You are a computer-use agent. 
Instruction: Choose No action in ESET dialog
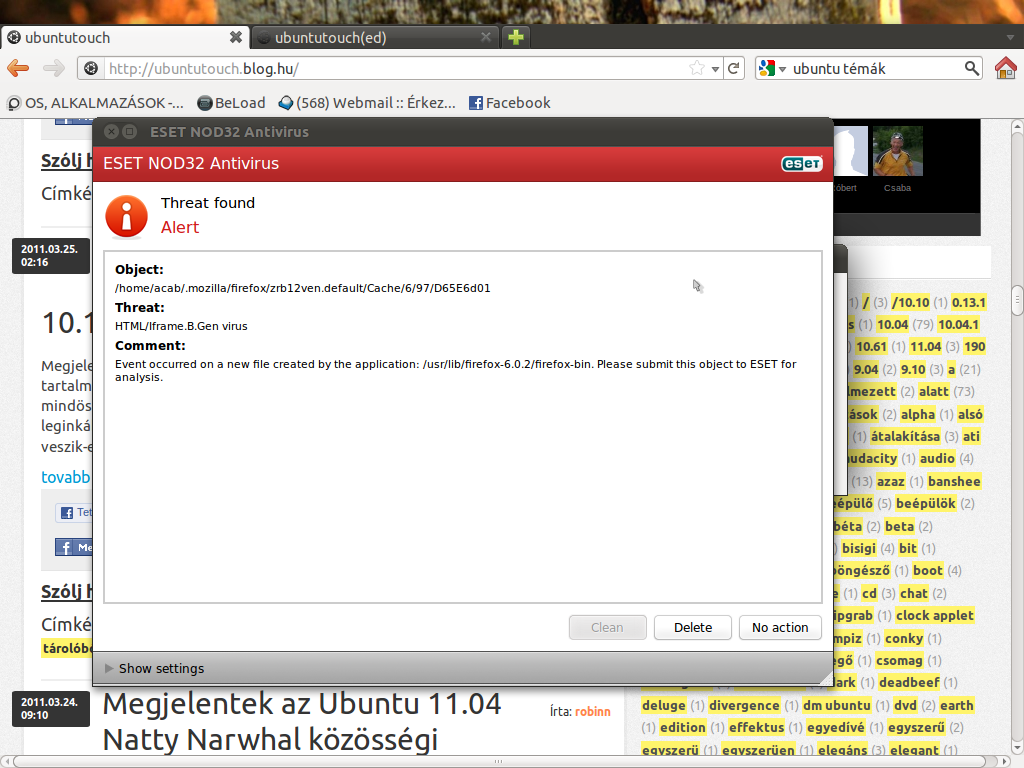point(780,627)
